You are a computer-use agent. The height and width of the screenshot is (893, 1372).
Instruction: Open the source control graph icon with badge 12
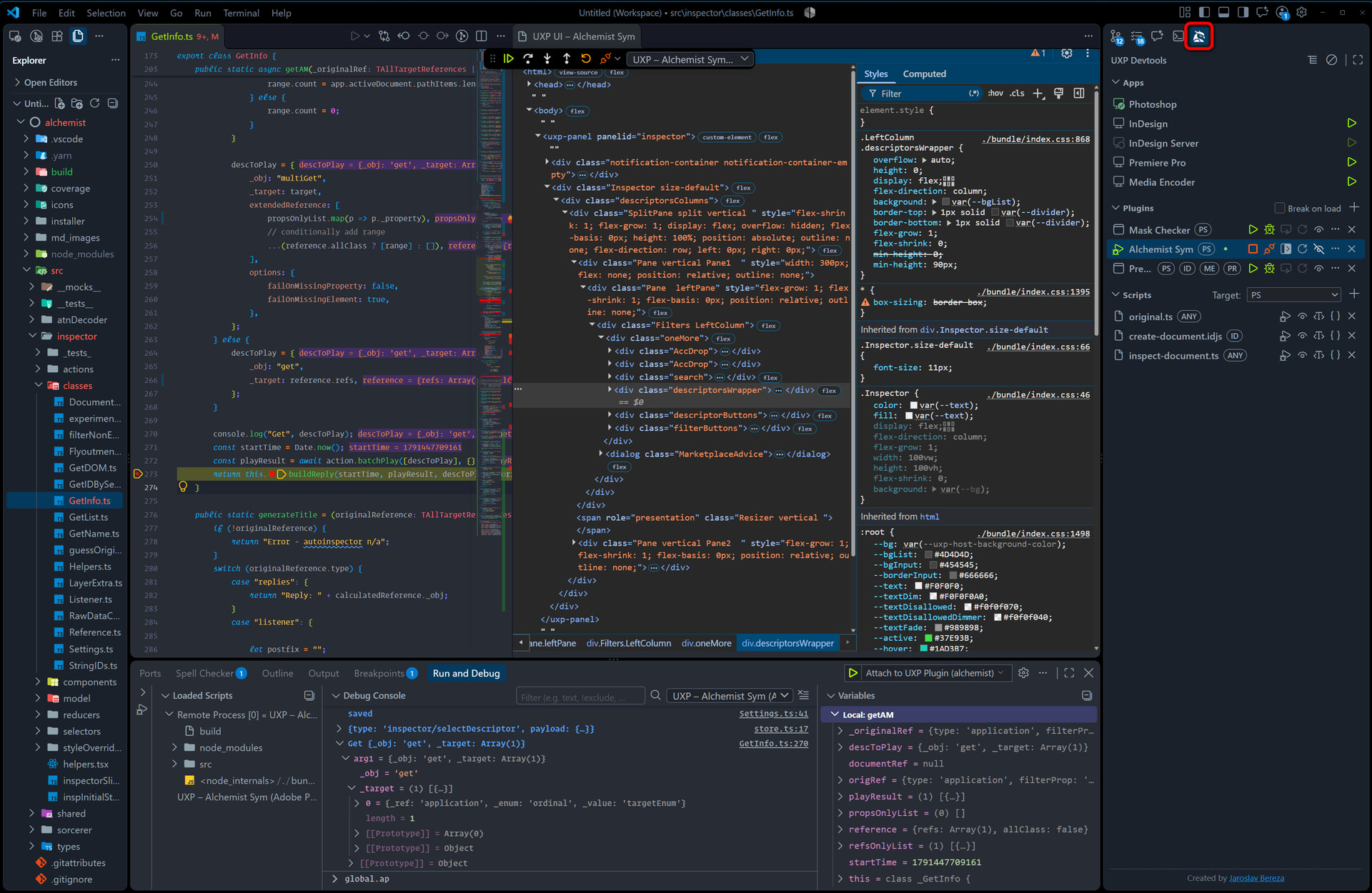1117,36
